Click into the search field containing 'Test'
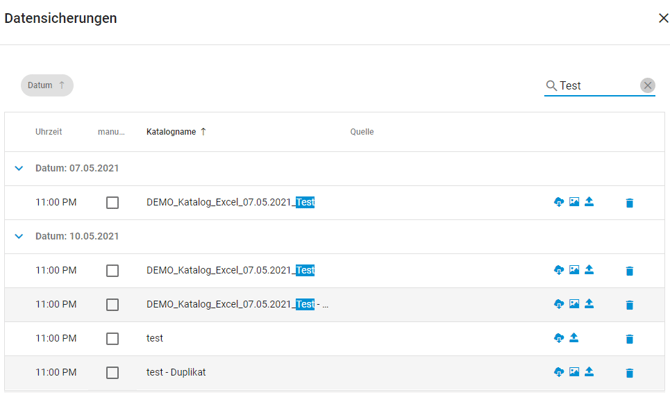 click(x=598, y=86)
